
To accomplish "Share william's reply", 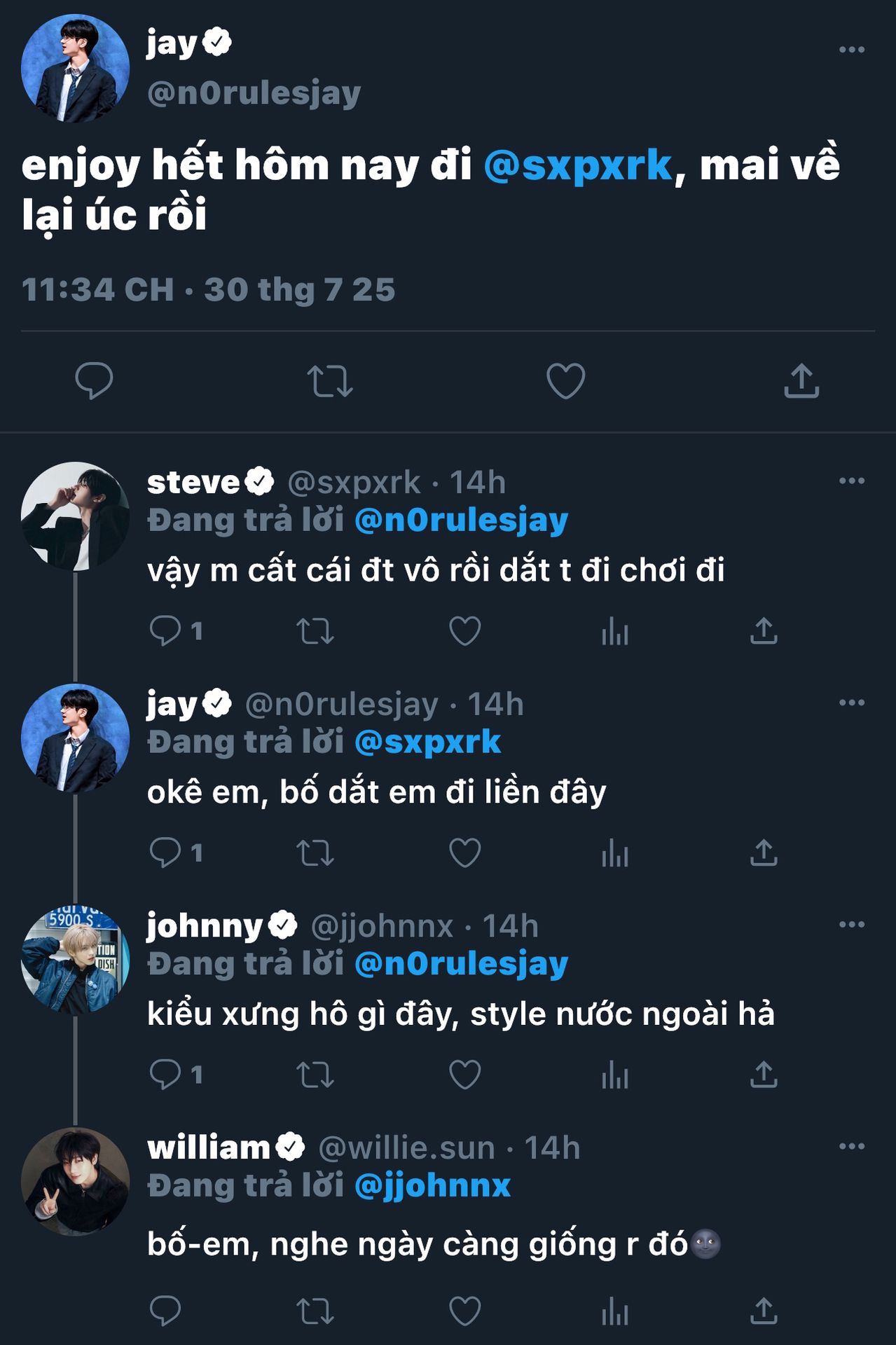I will [x=764, y=1311].
